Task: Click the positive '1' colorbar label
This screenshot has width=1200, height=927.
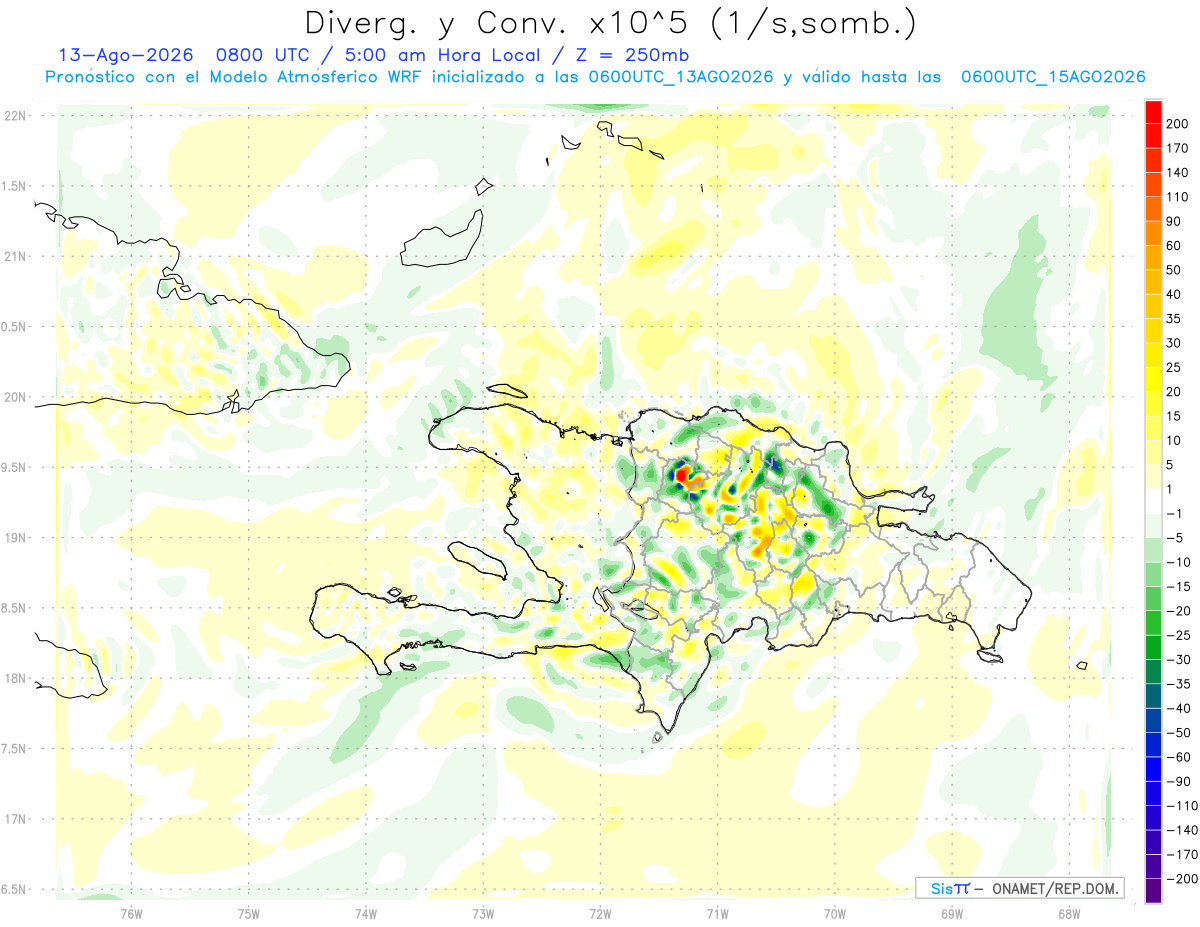Action: (x=1171, y=489)
